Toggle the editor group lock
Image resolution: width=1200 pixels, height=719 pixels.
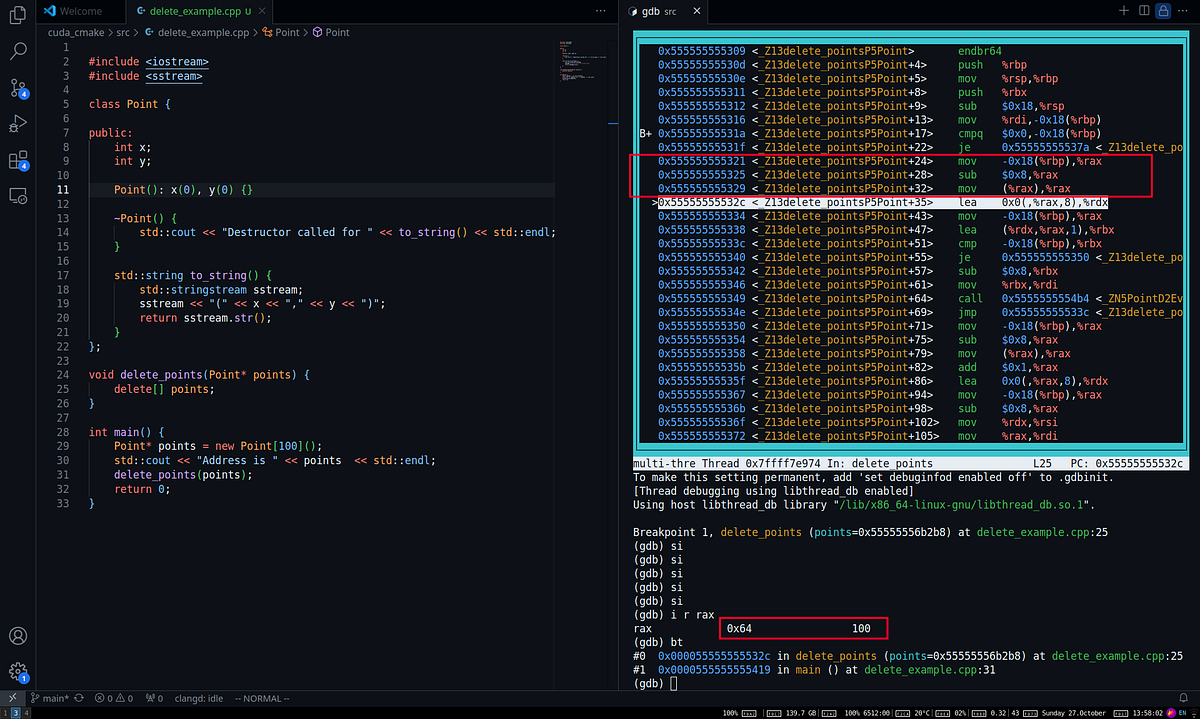tap(1163, 10)
